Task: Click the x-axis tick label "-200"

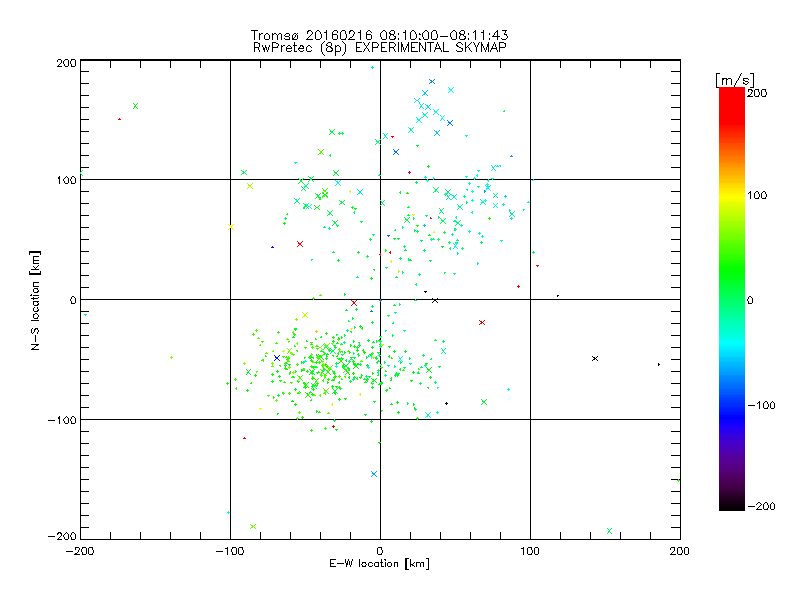Action: pyautogui.click(x=80, y=551)
